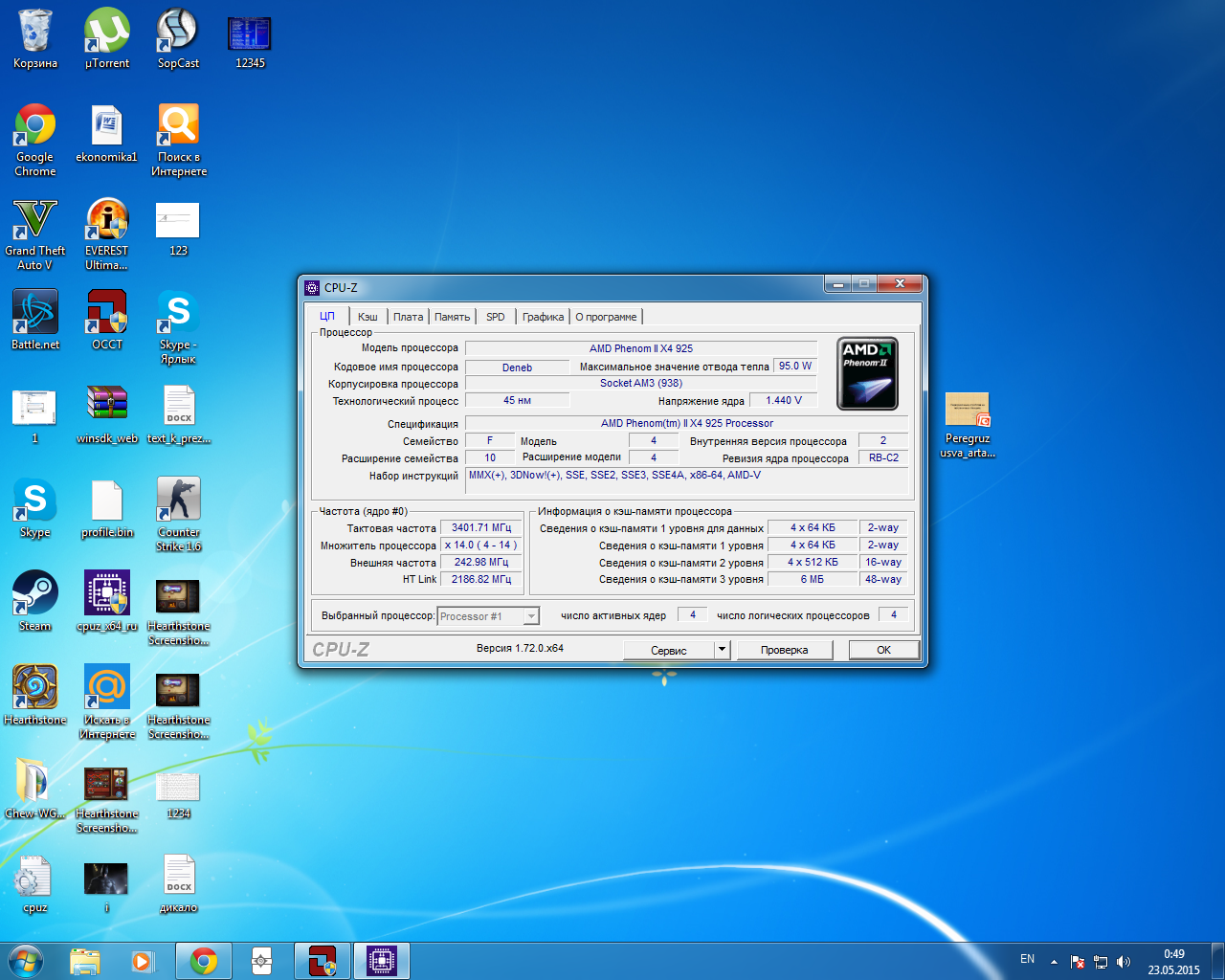The image size is (1225, 980).
Task: Switch to the Кэш tab
Action: click(x=367, y=317)
